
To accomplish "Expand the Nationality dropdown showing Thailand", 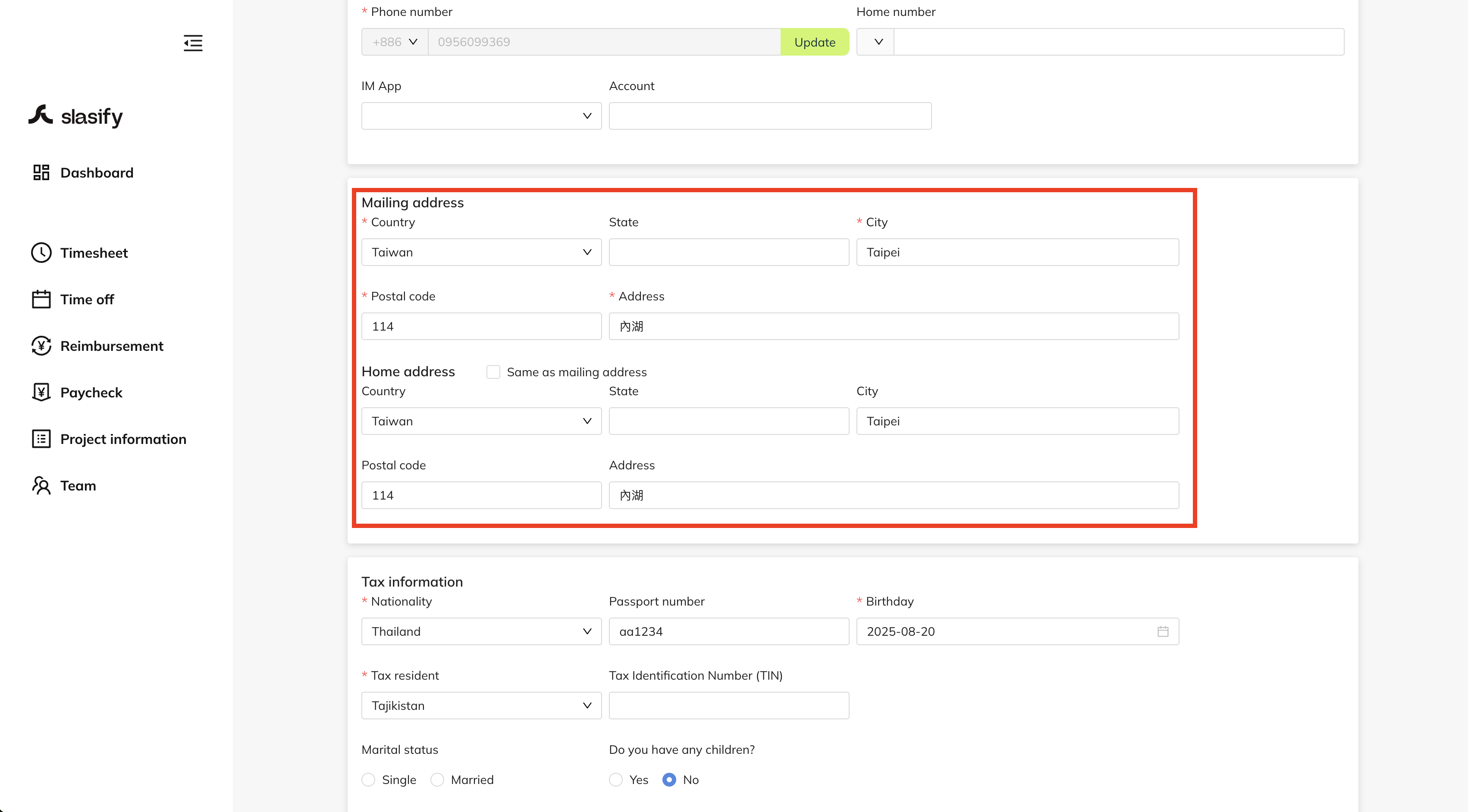I will [x=482, y=631].
